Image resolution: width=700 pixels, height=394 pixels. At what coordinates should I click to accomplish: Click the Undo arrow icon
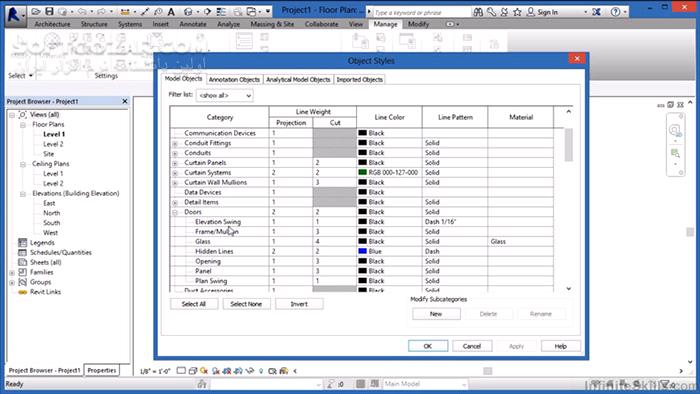(83, 12)
